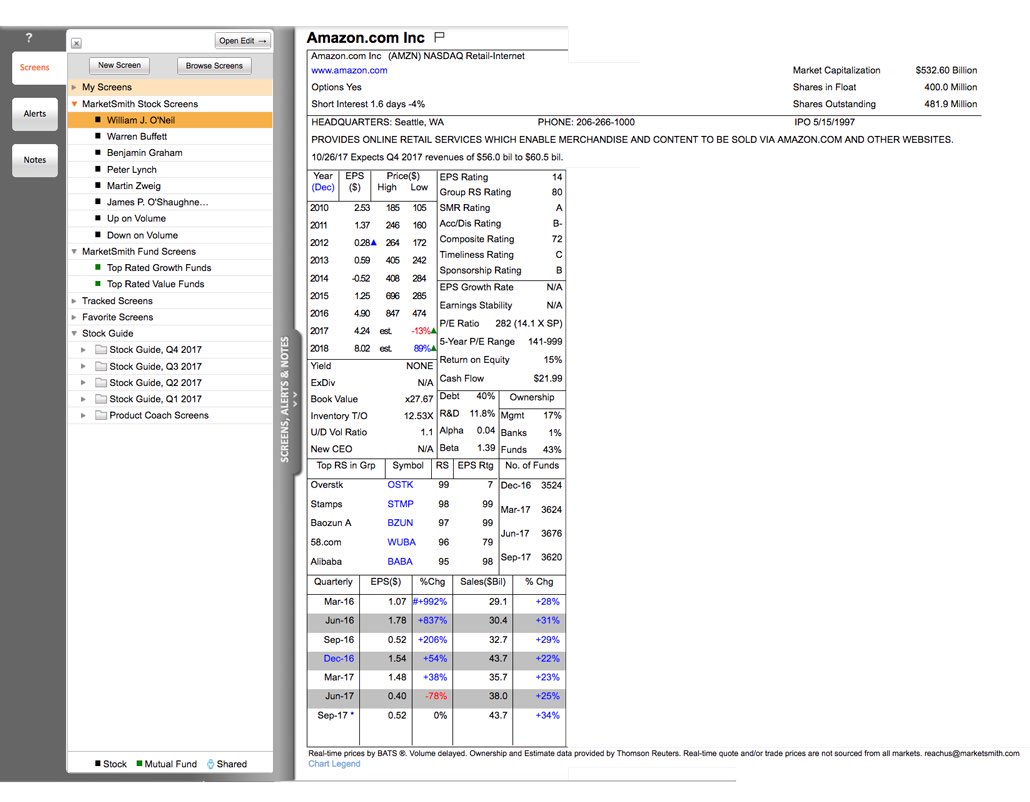
Task: Select Top Rated Growth Funds screen
Action: click(x=171, y=268)
